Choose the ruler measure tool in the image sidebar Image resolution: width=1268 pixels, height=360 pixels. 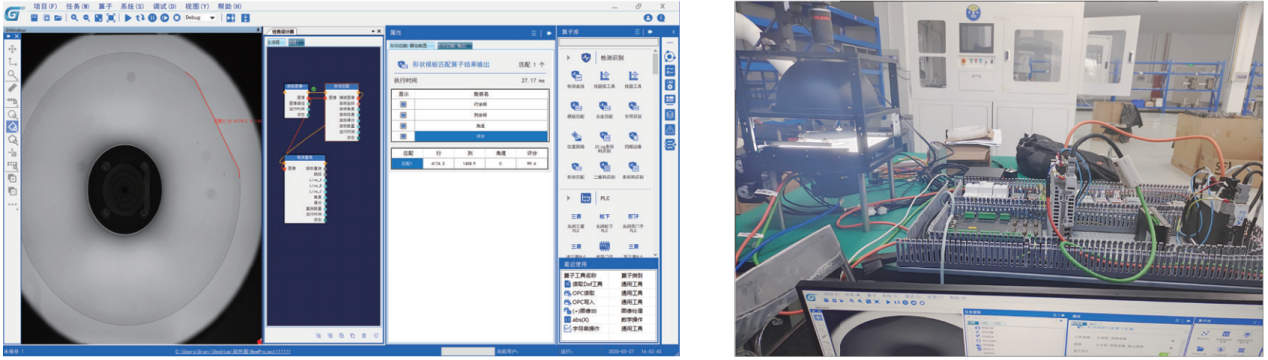click(12, 88)
